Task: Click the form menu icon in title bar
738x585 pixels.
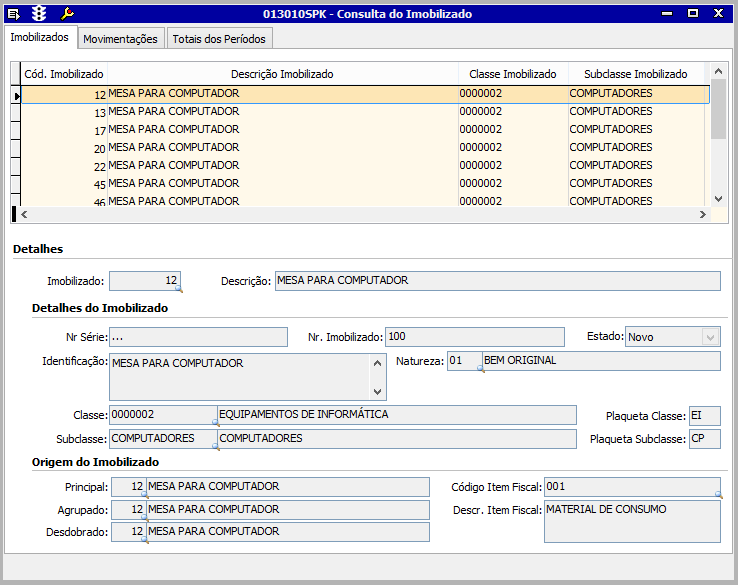Action: (14, 14)
